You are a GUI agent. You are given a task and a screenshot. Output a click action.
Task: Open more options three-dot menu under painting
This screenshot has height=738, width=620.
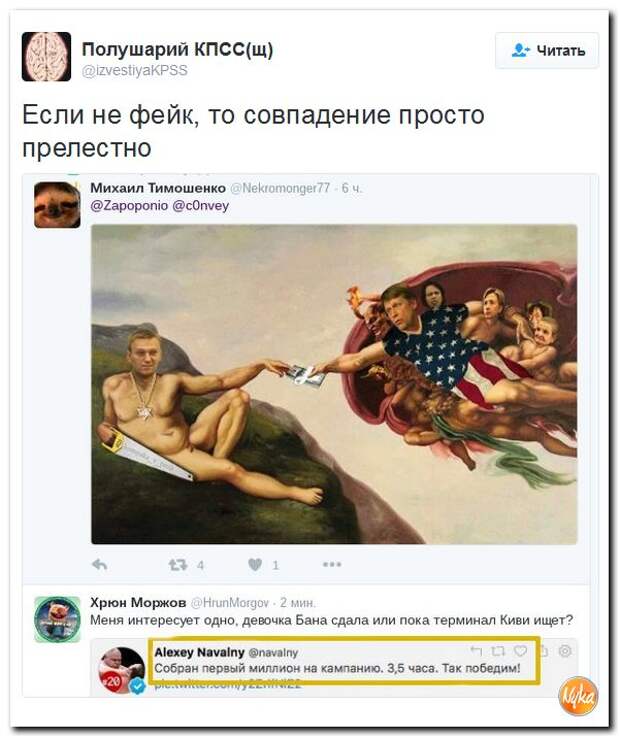[332, 564]
